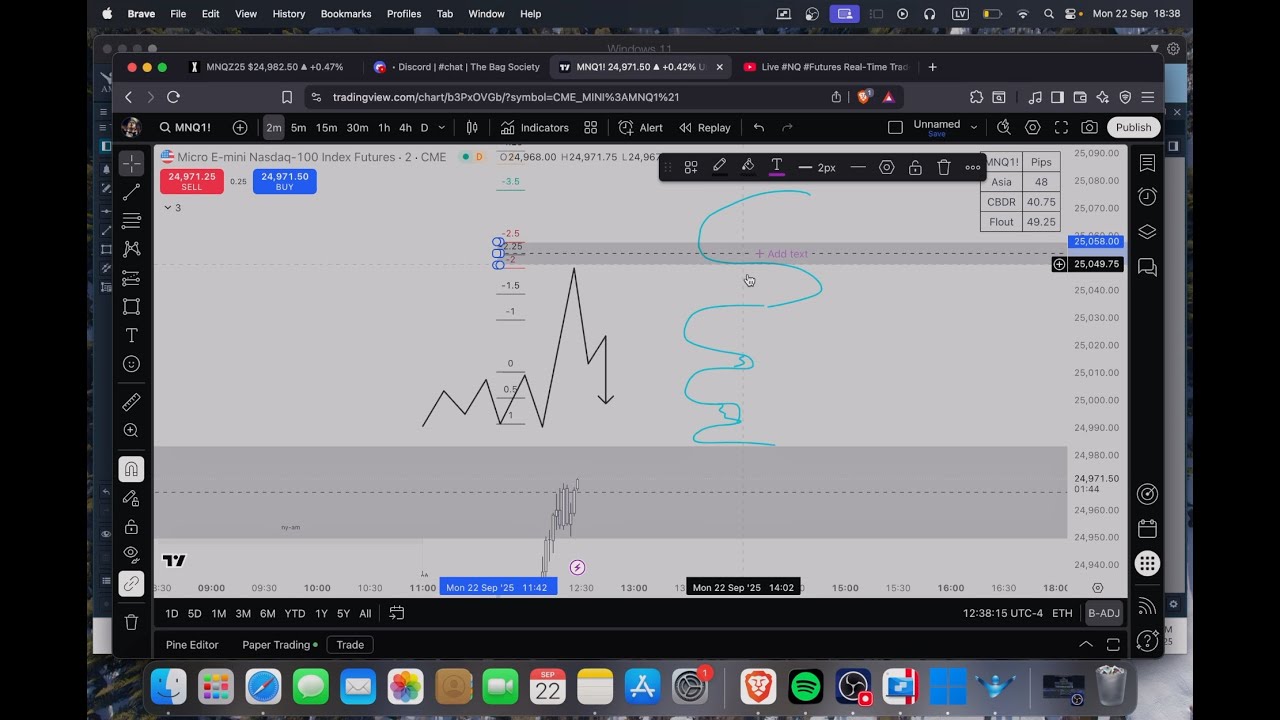
Task: Toggle lock all drawing tools
Action: [x=131, y=526]
